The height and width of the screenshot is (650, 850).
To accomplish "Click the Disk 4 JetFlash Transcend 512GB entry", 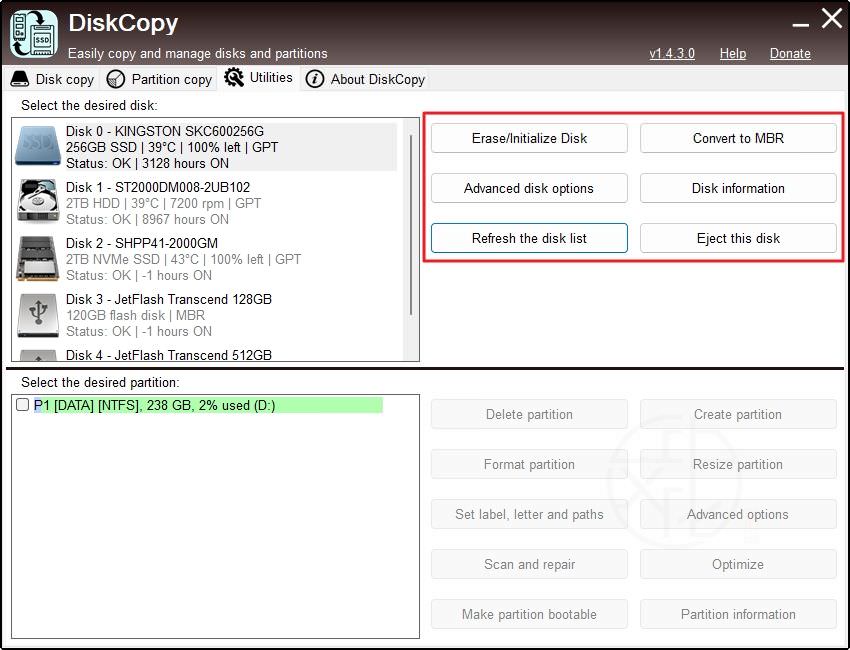I will [x=168, y=354].
